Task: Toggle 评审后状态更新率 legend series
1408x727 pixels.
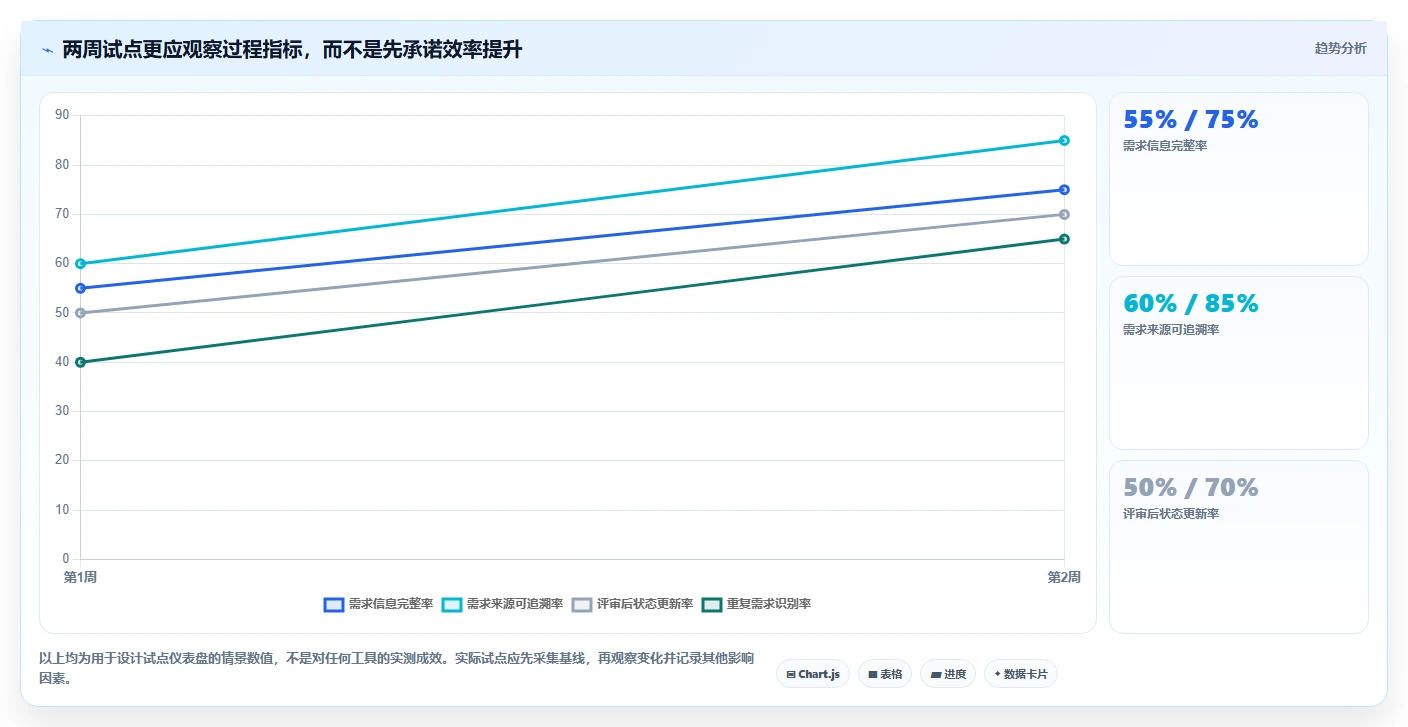Action: click(632, 604)
